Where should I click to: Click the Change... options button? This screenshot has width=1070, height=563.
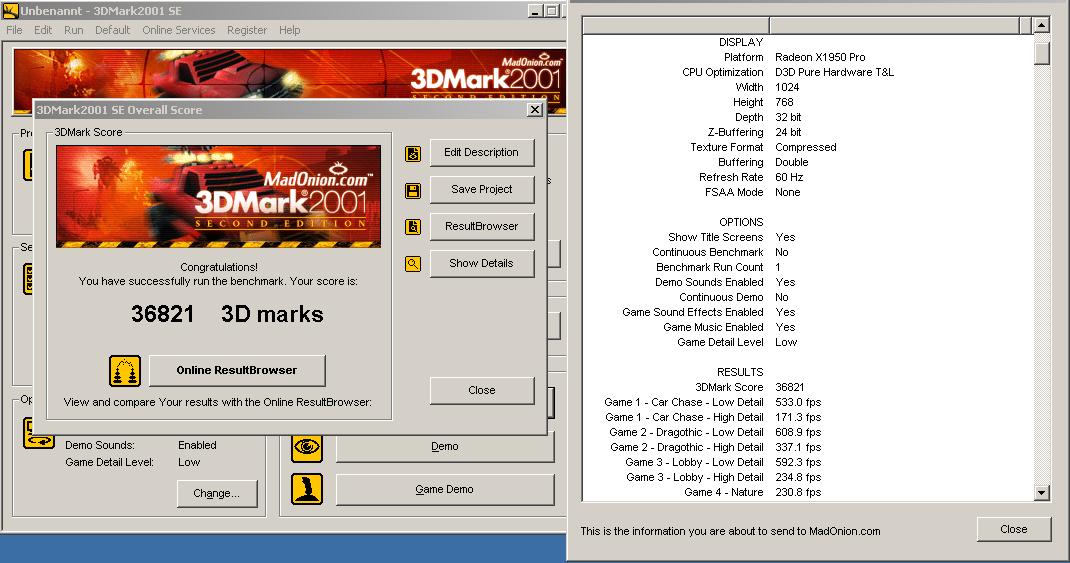tap(217, 493)
